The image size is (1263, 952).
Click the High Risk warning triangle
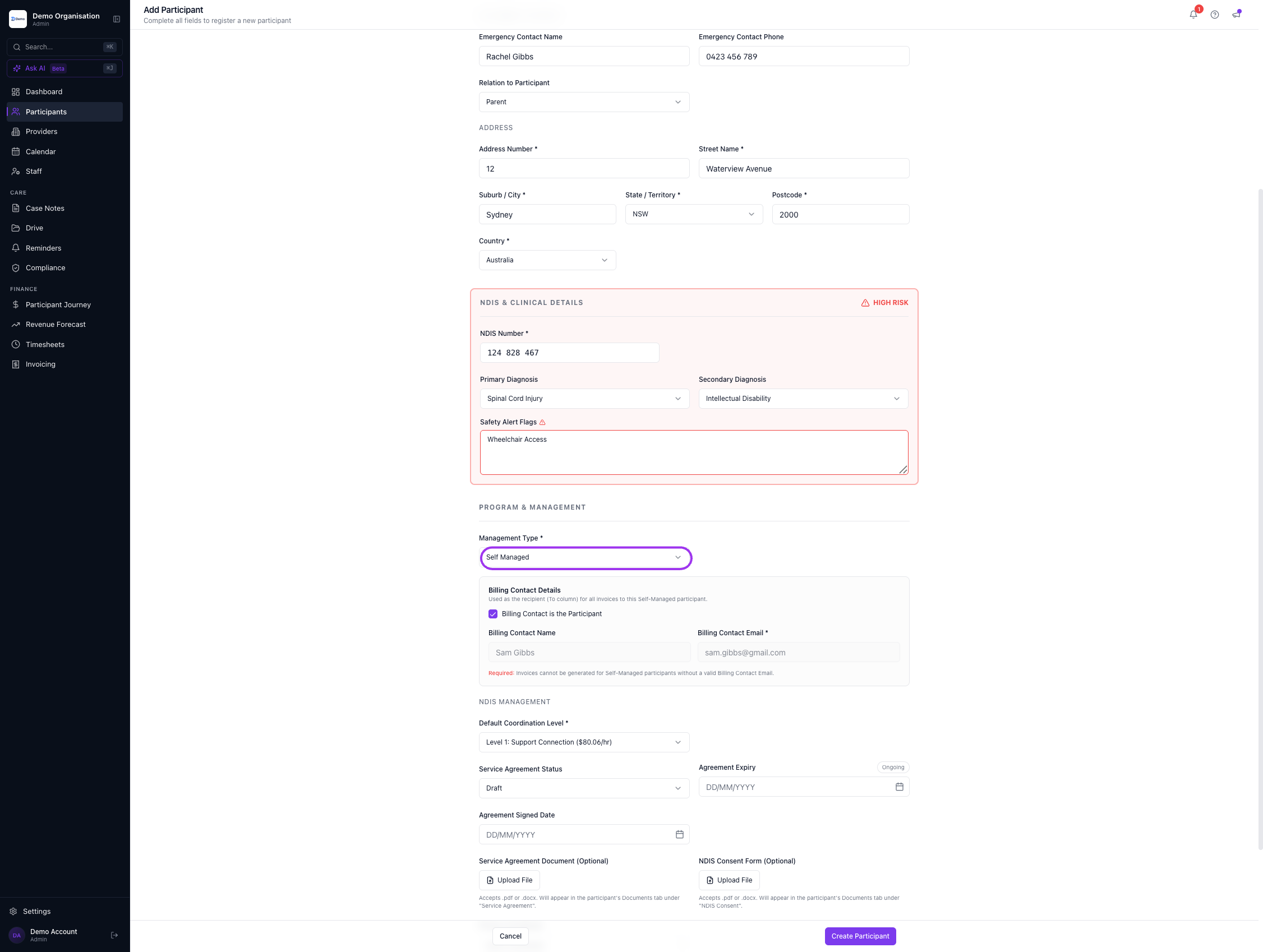point(865,303)
